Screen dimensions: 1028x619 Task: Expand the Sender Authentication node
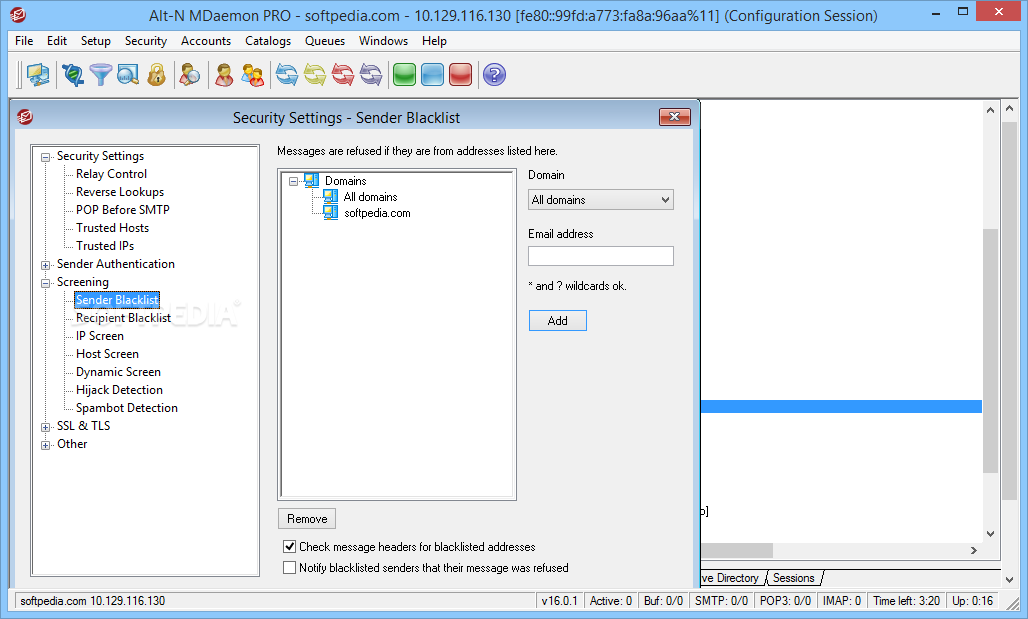(x=45, y=266)
